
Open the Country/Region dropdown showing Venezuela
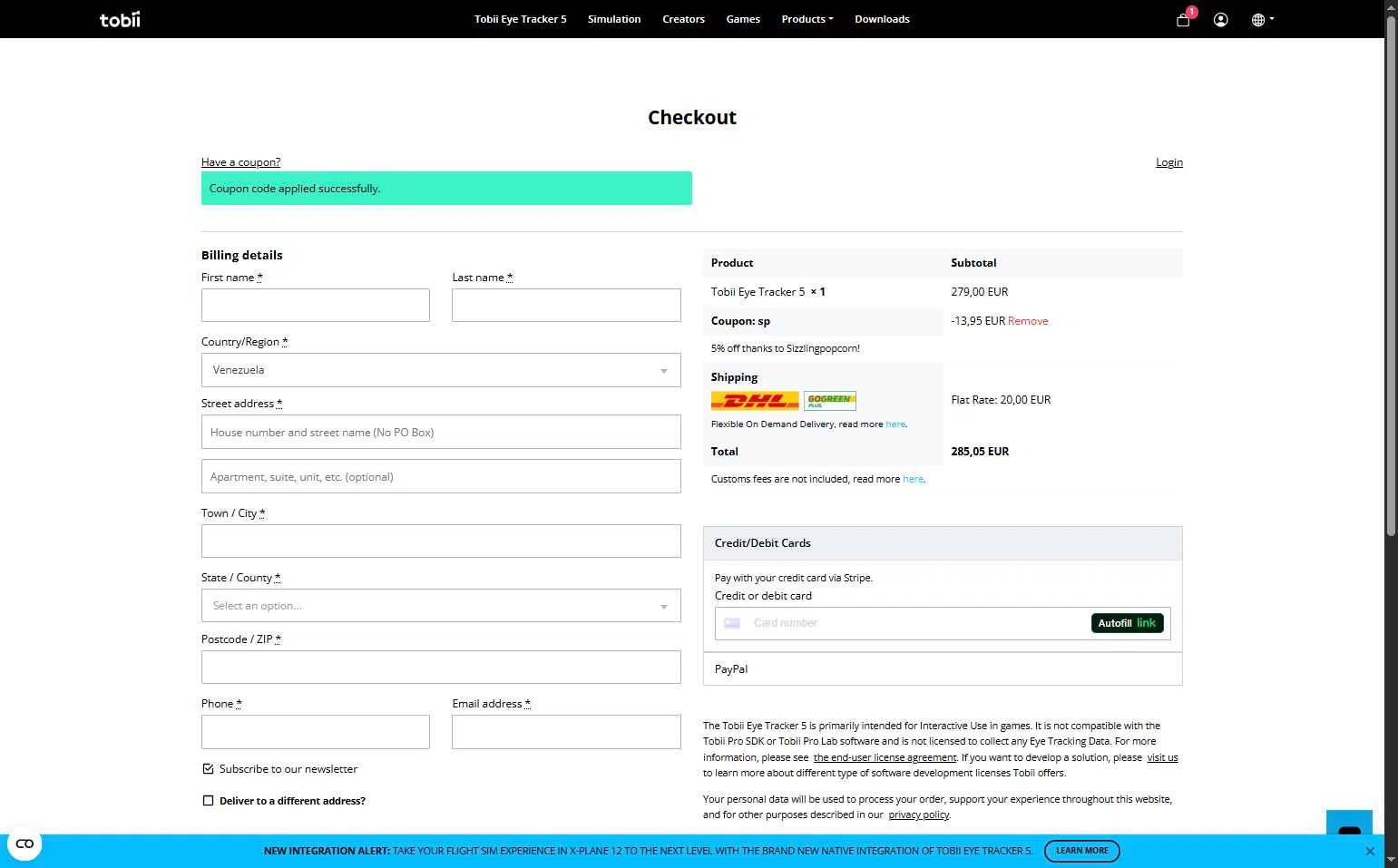(x=441, y=370)
